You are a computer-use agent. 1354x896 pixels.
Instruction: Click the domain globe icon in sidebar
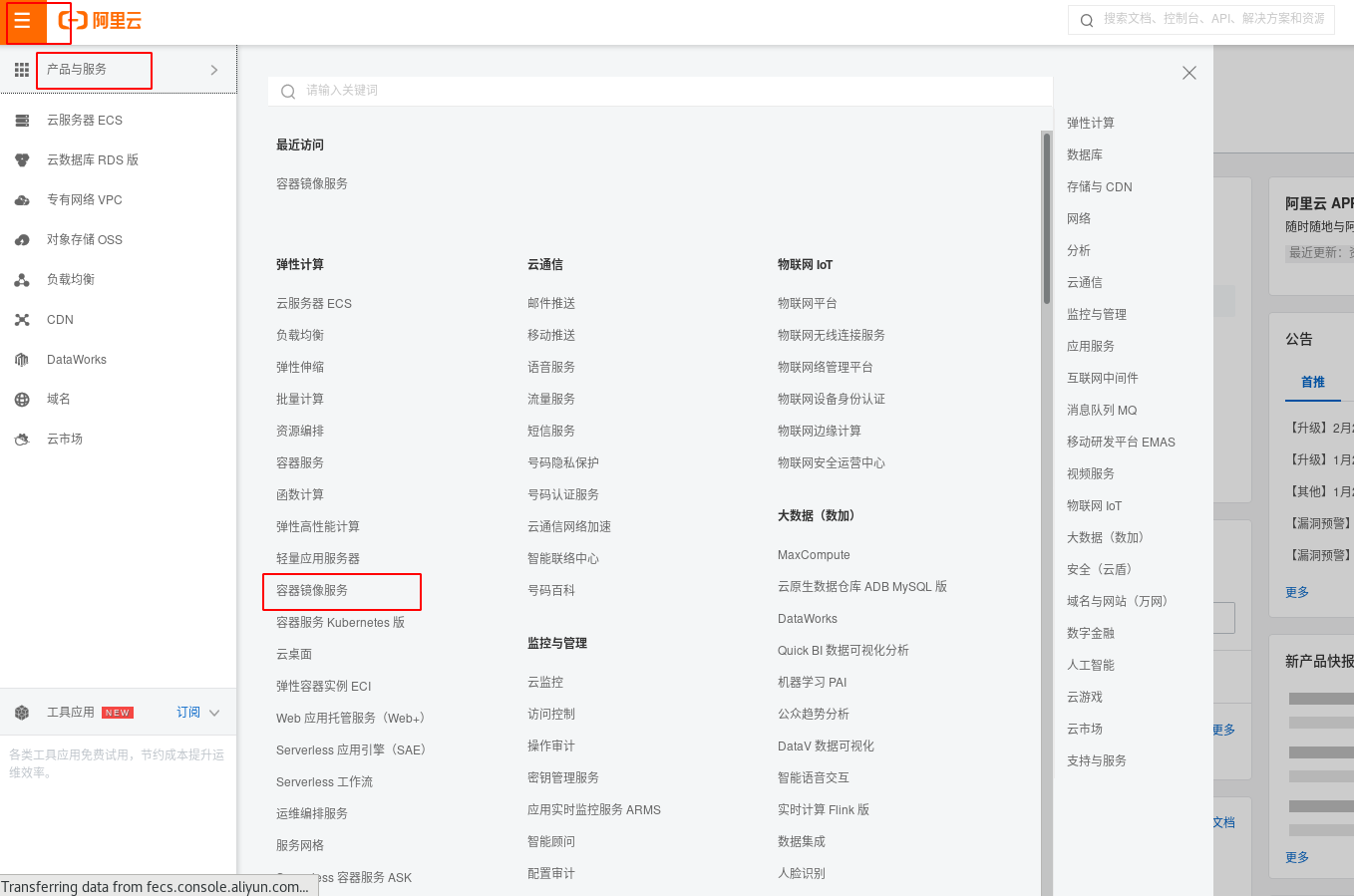[22, 400]
